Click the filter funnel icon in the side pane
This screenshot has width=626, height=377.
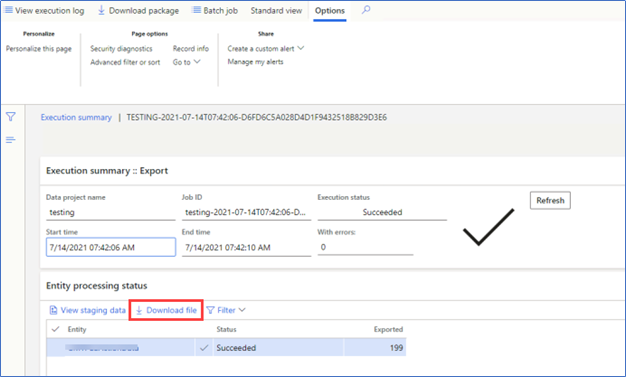pyautogui.click(x=11, y=117)
